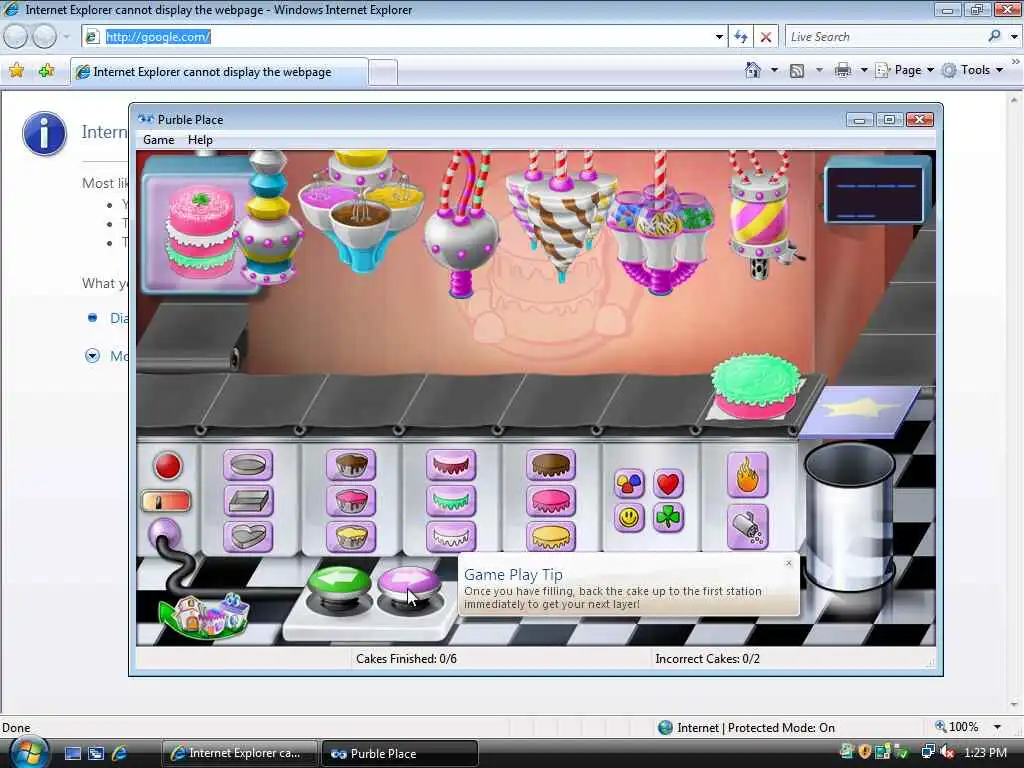The width and height of the screenshot is (1024, 768).
Task: Pick the white filling button
Action: coord(451,537)
